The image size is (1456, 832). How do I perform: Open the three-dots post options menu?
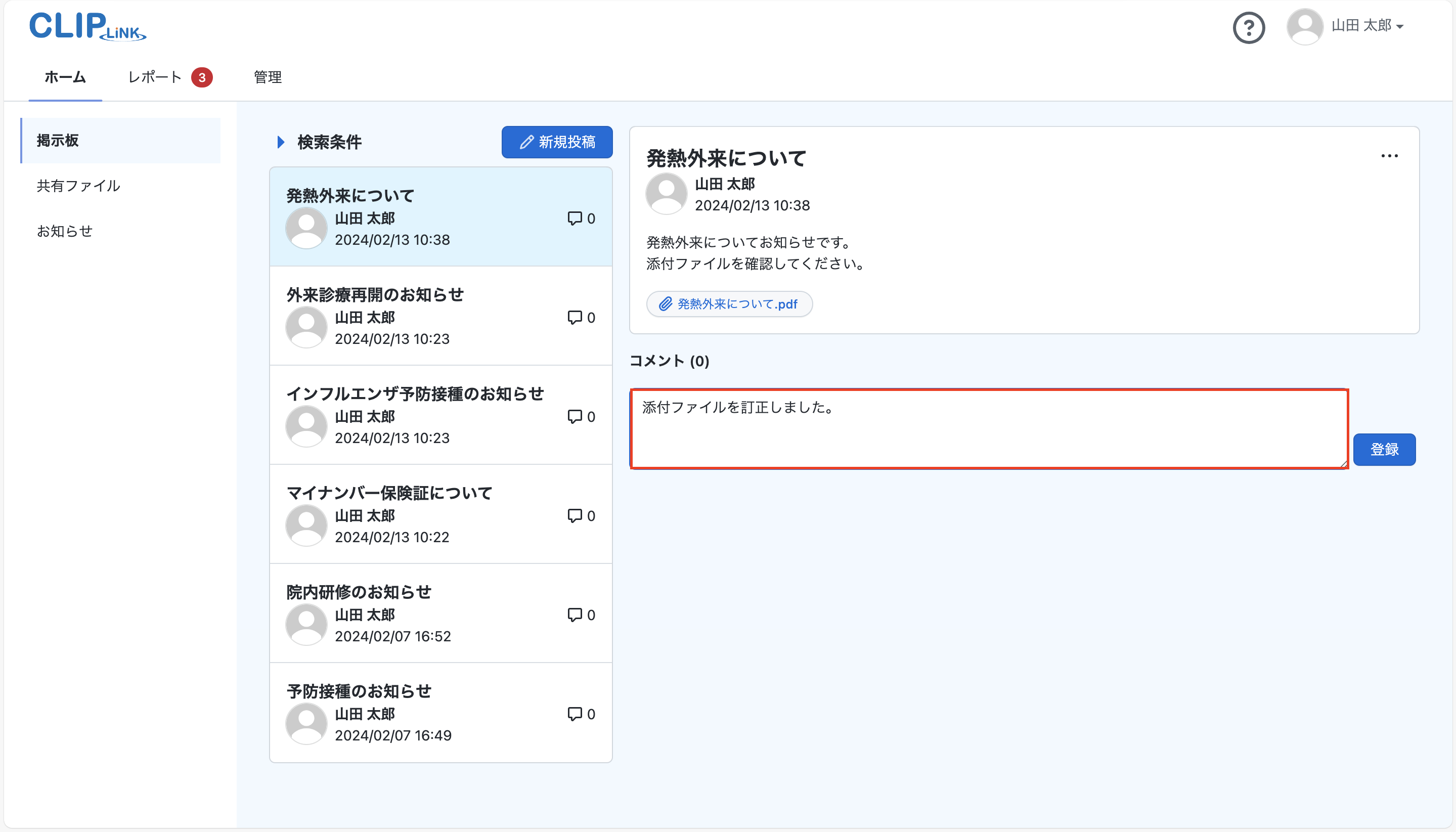coord(1389,156)
